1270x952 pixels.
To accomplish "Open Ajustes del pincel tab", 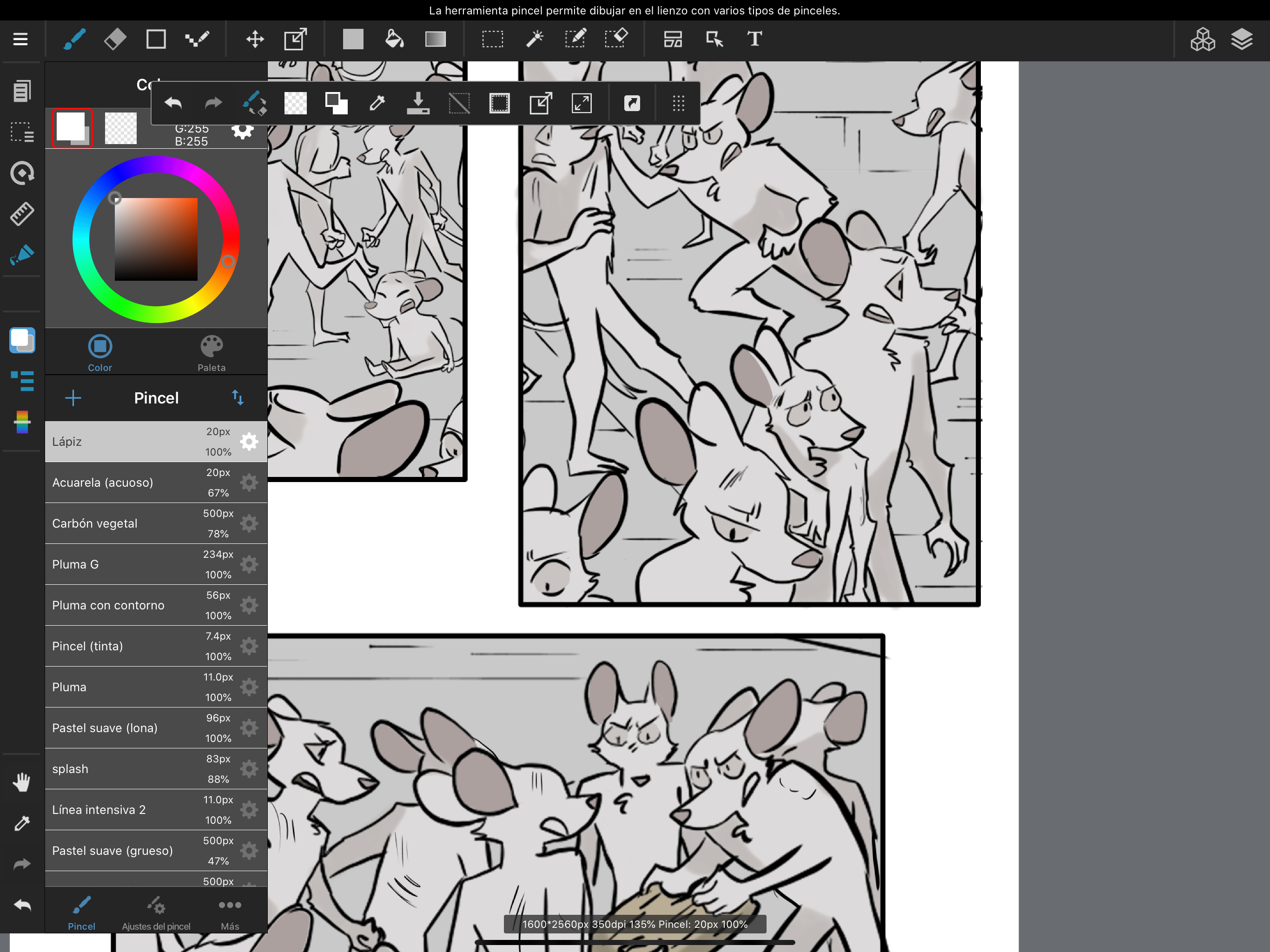I will 156,913.
